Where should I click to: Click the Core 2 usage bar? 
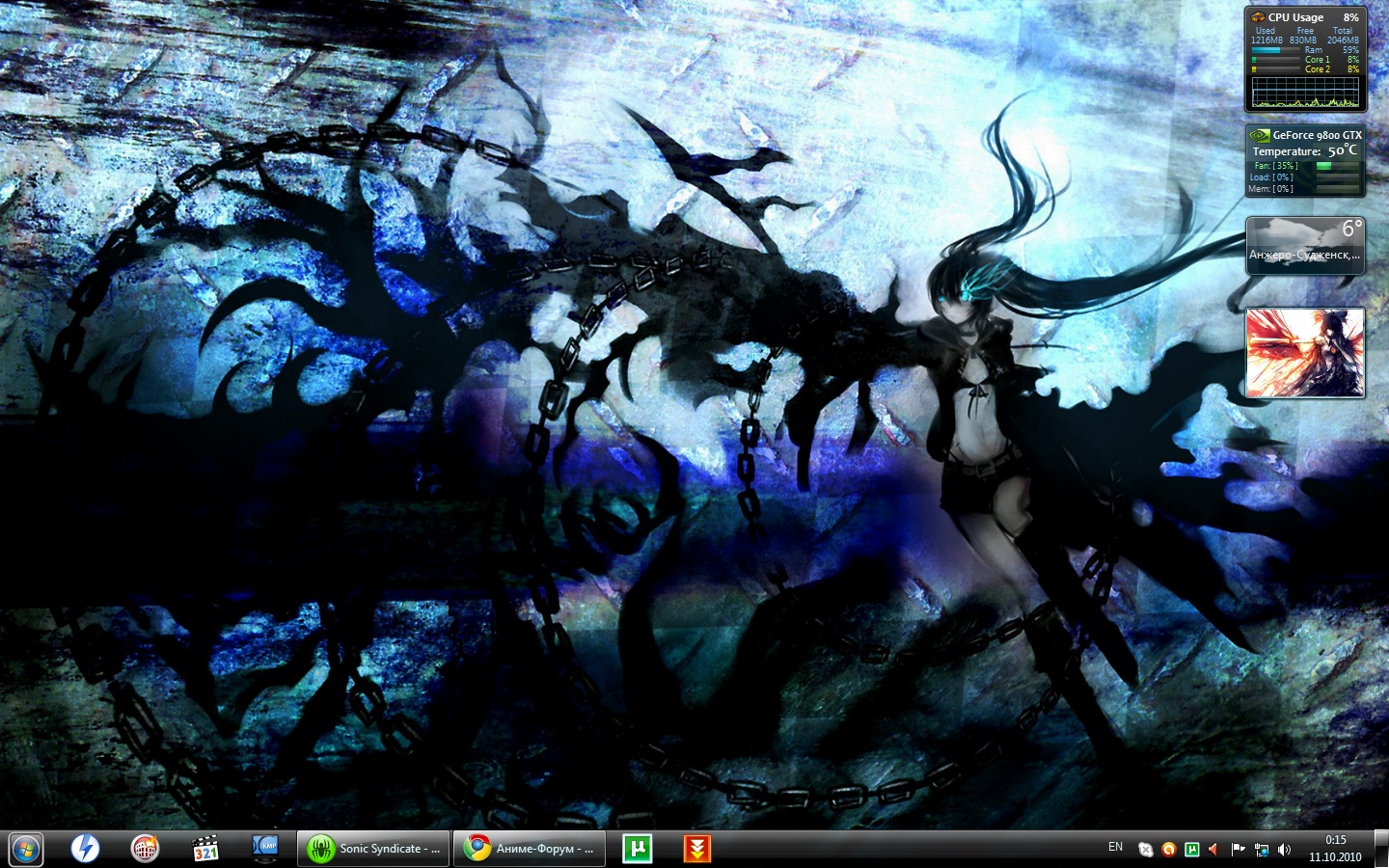(x=1276, y=69)
